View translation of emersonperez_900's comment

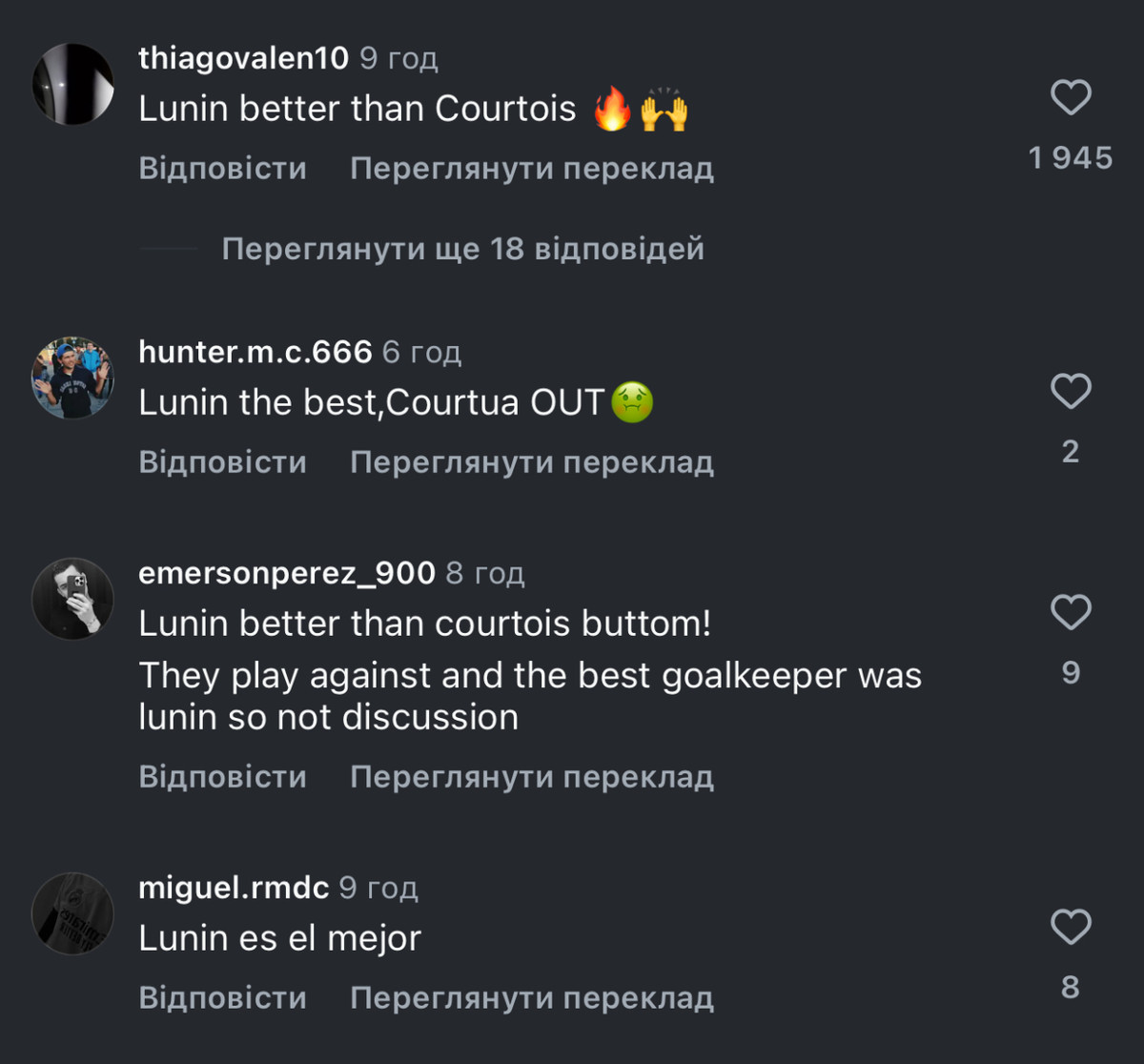(x=531, y=777)
